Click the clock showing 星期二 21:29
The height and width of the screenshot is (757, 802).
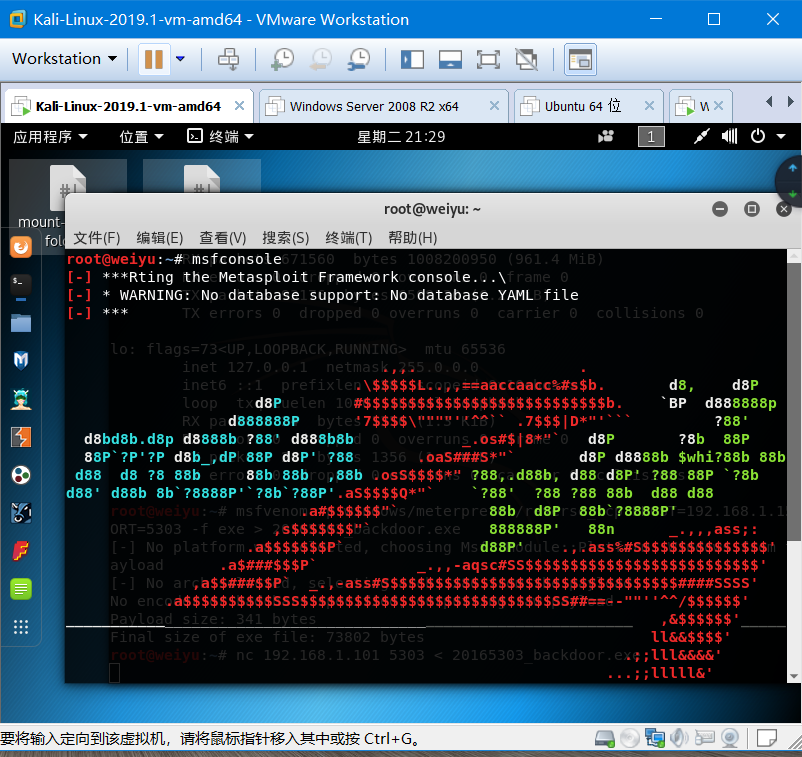(401, 137)
